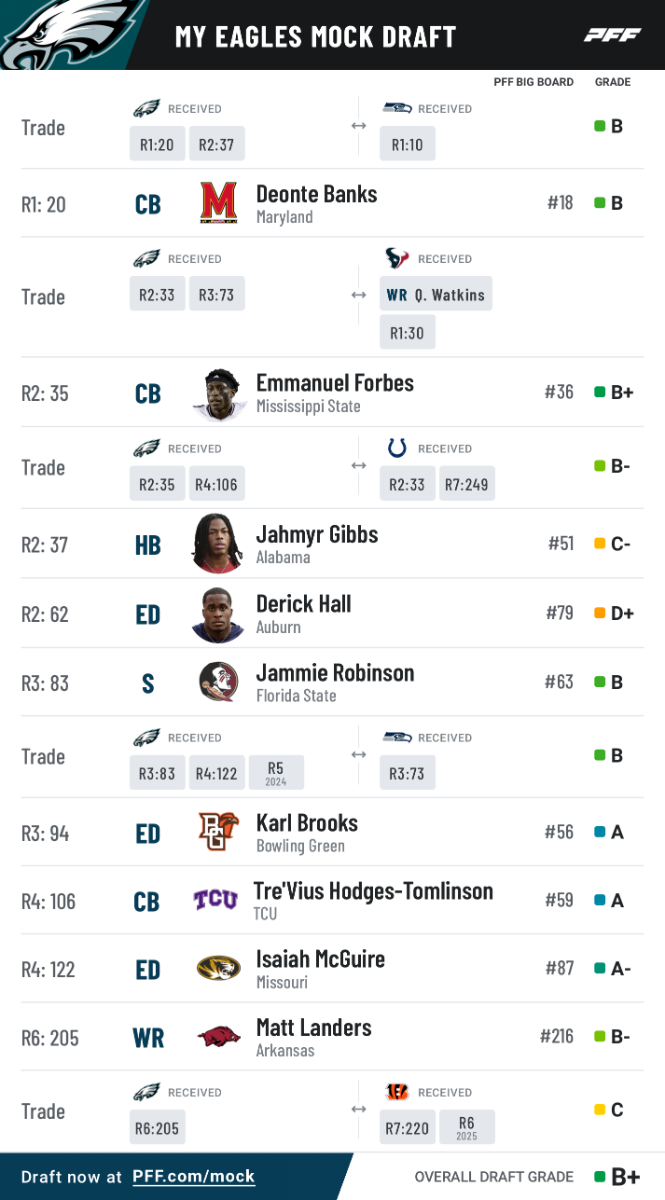Screen dimensions: 665x1200
Task: Click the TCU logo beside Tre'Vius Hodges-Tomlinson
Action: pos(216,900)
